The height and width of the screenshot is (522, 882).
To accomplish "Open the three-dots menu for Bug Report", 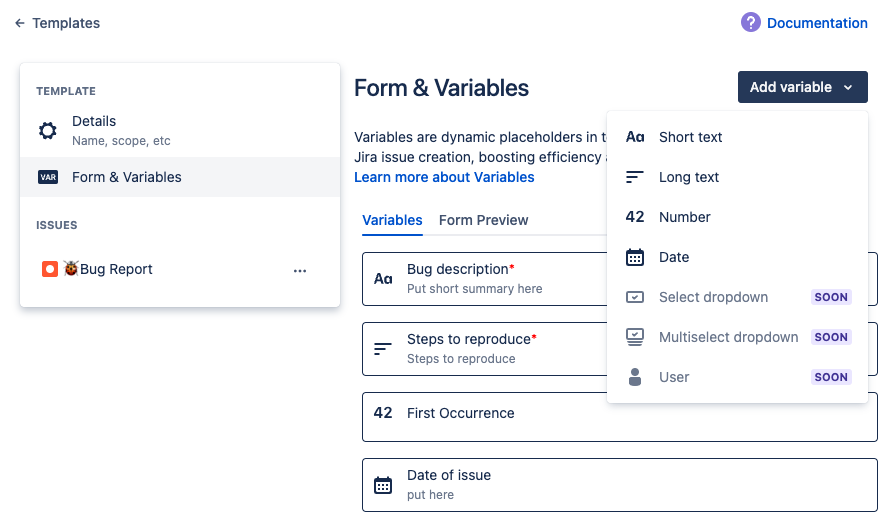I will pyautogui.click(x=300, y=270).
